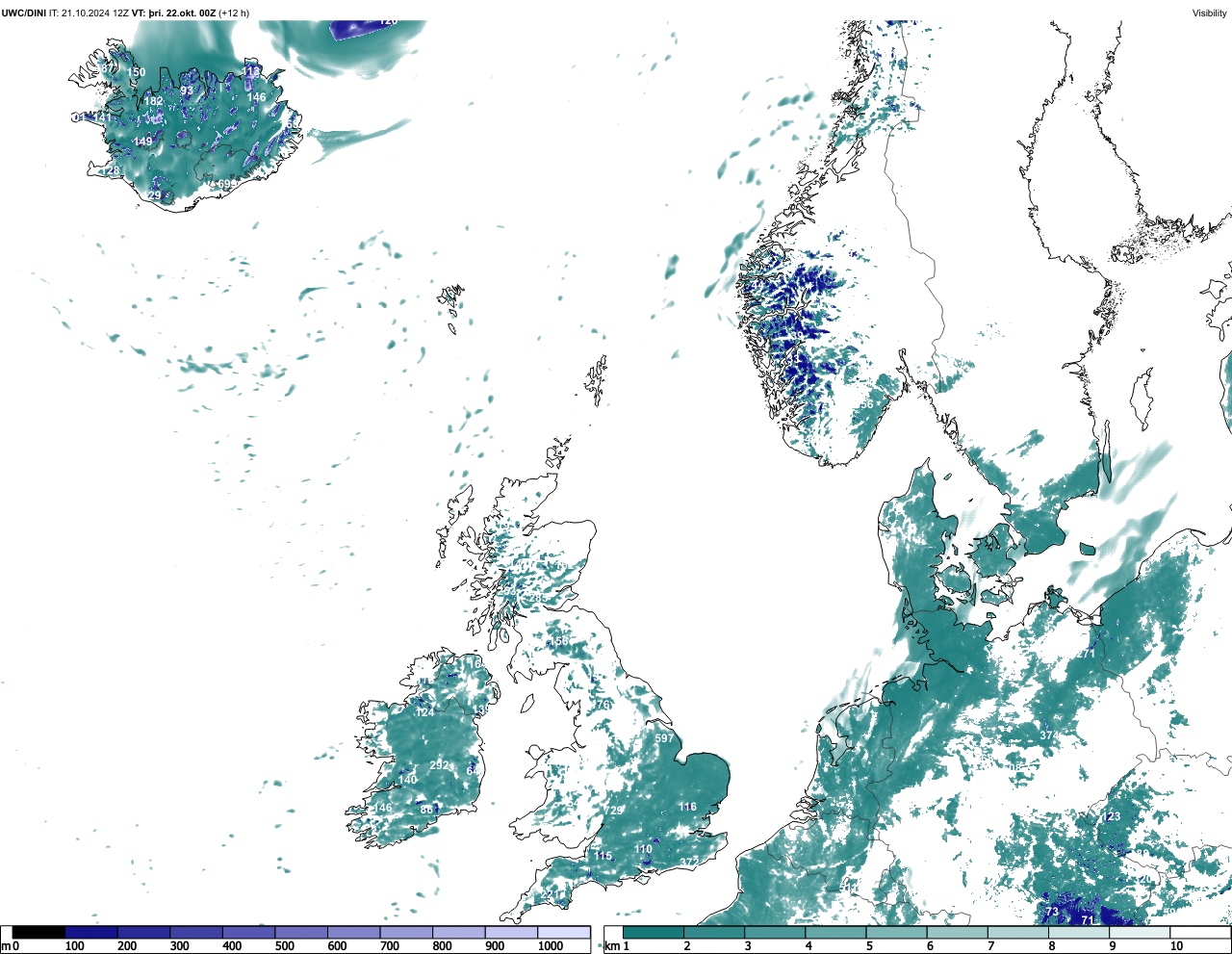Pick the 3–4 km legend swatch
Screen dimensions: 1232x954
(x=775, y=932)
